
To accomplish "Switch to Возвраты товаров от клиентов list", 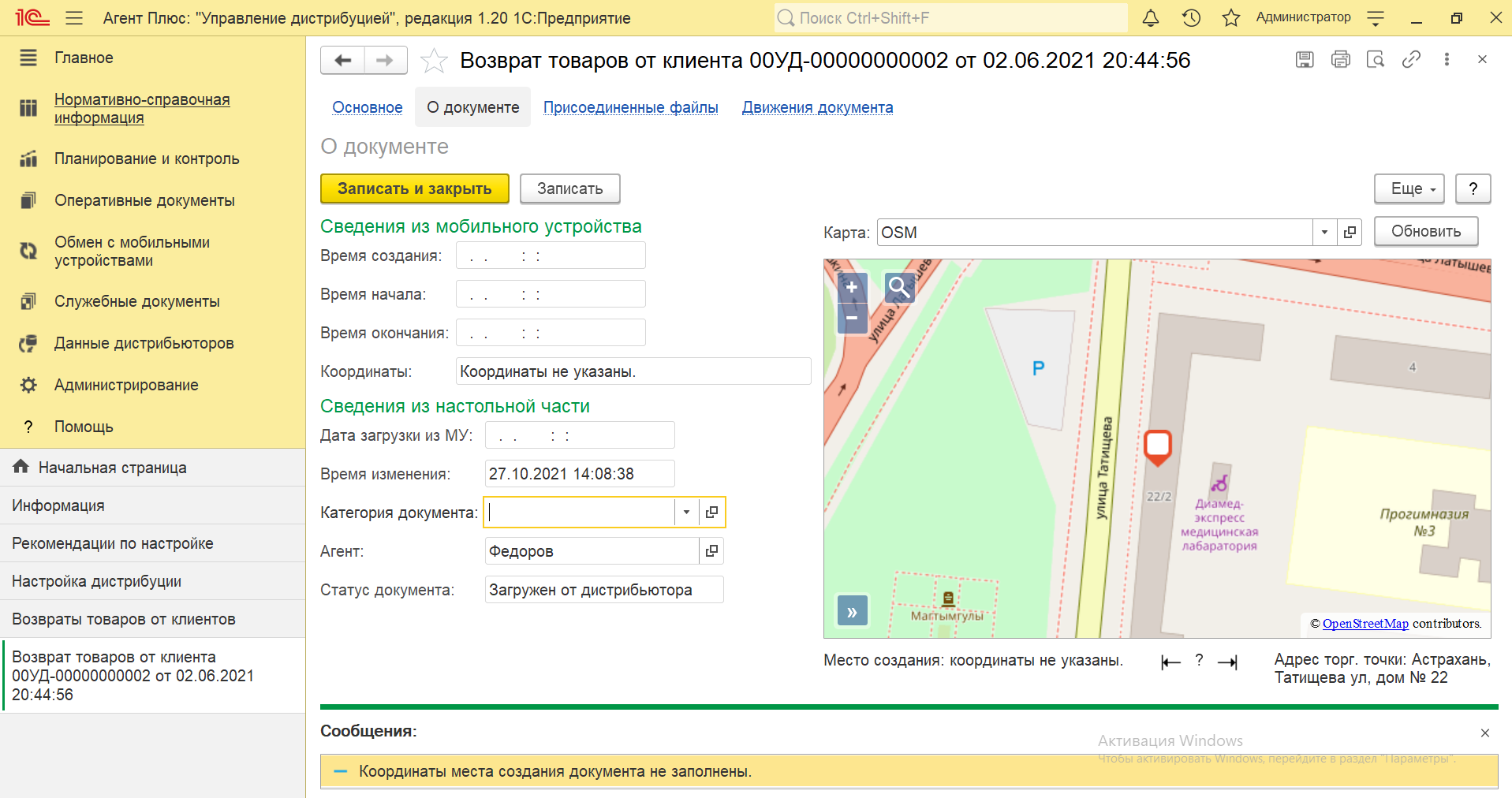I will (x=152, y=619).
